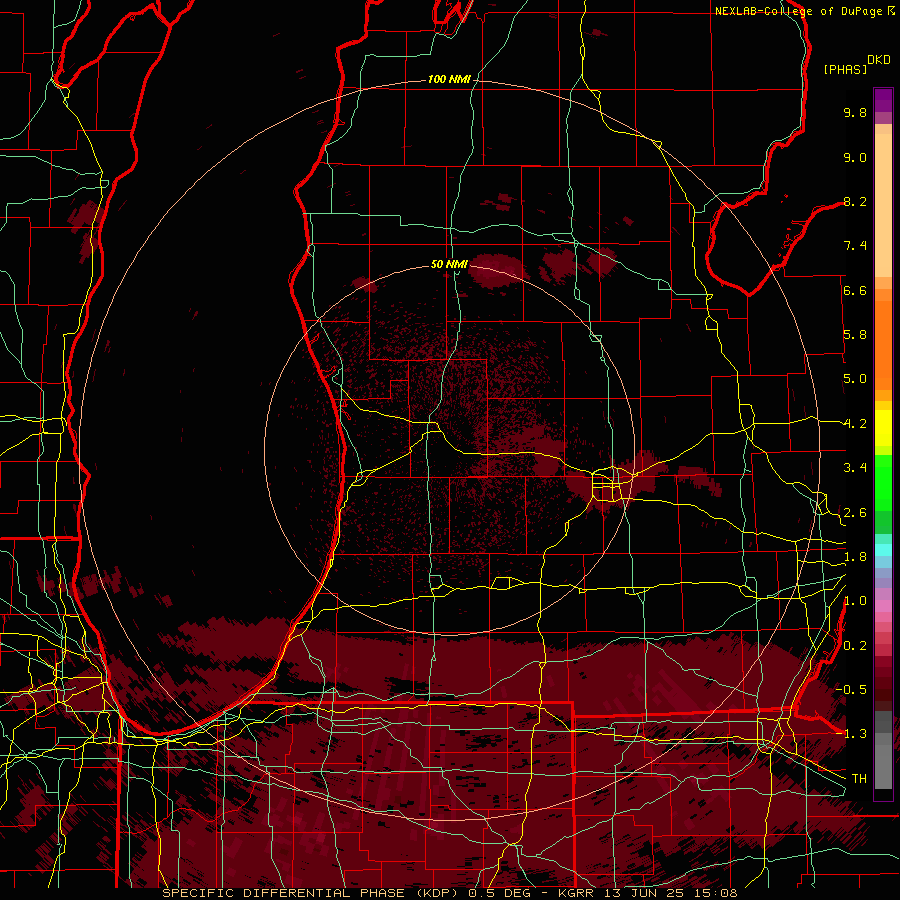The height and width of the screenshot is (900, 900).
Task: Click the 'TH' threshold label on the scale
Action: (x=859, y=779)
